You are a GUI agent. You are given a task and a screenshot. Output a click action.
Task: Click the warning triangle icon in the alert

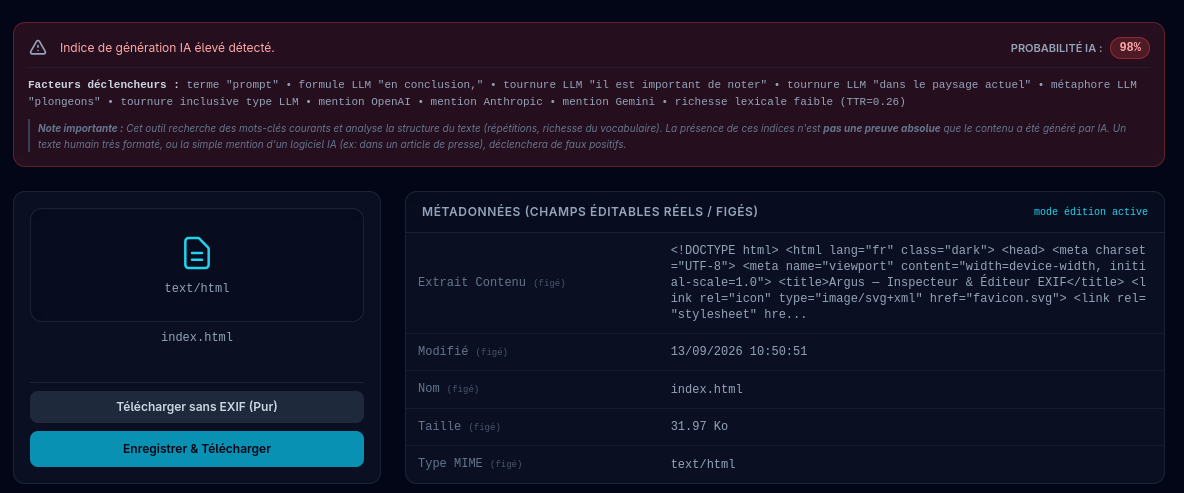pyautogui.click(x=38, y=48)
